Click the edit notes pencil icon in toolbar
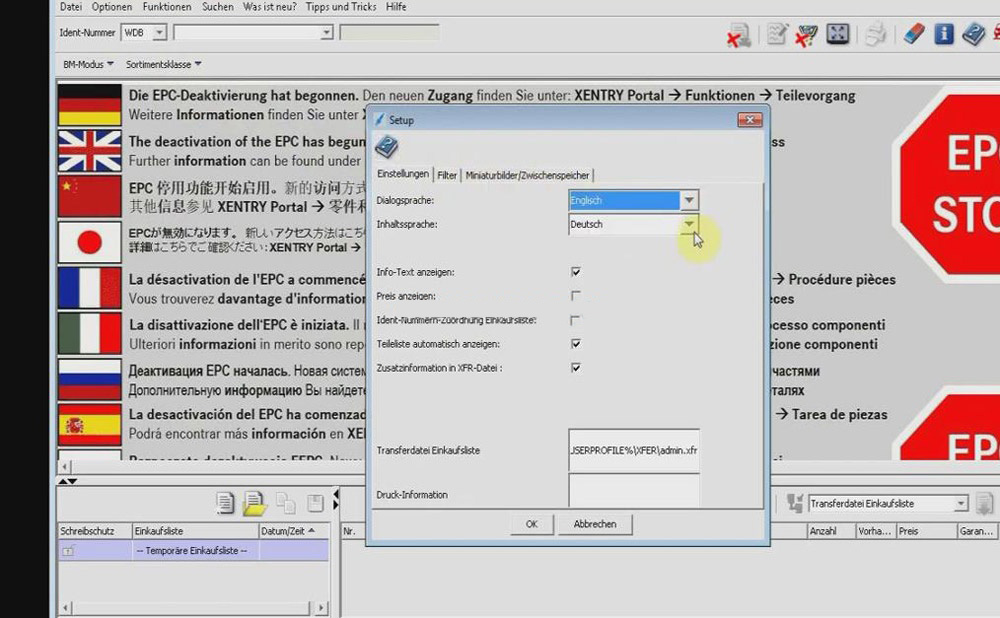1000x618 pixels. click(776, 33)
